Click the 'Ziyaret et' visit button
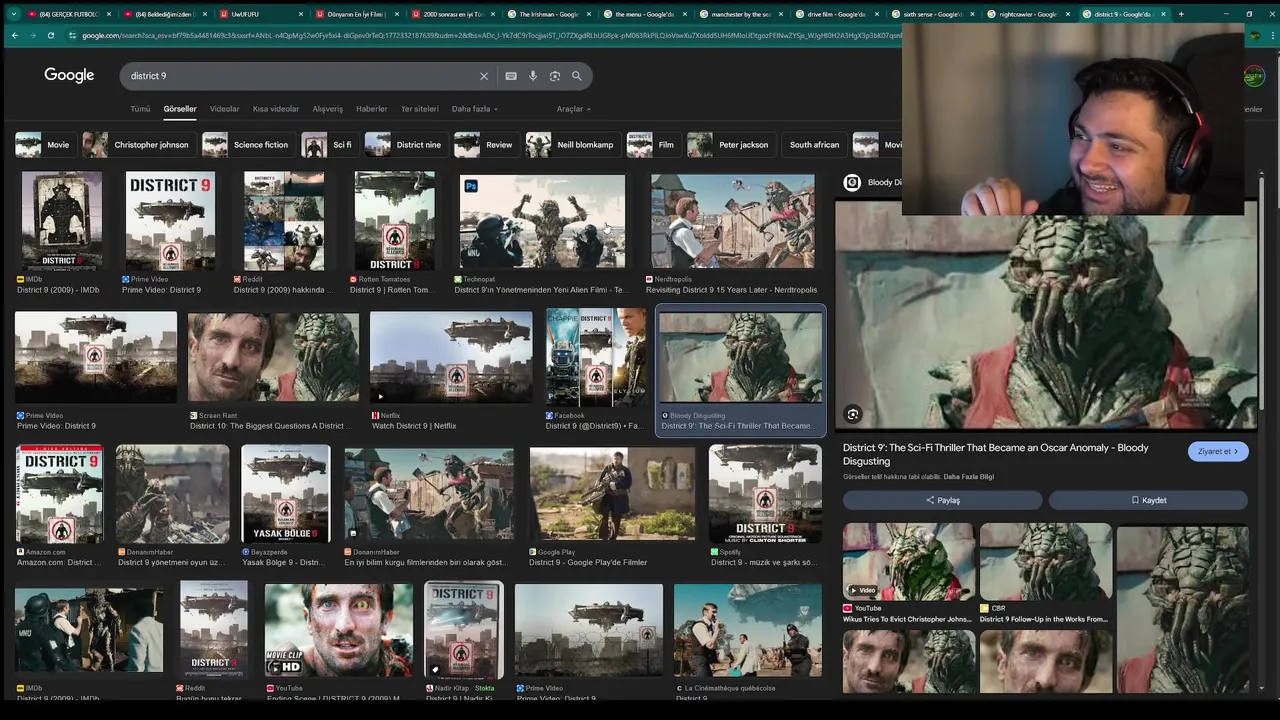The height and width of the screenshot is (720, 1280). click(x=1218, y=451)
